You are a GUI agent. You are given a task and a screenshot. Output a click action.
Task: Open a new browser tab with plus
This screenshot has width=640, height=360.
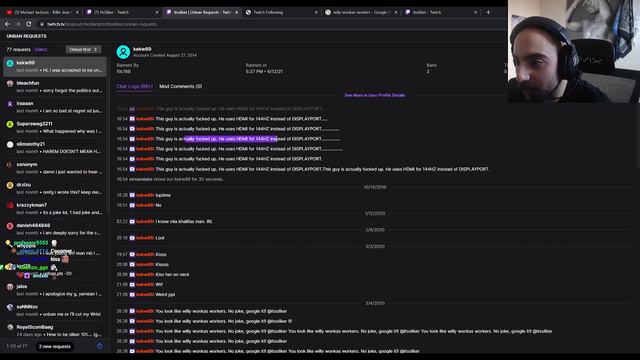pos(487,12)
